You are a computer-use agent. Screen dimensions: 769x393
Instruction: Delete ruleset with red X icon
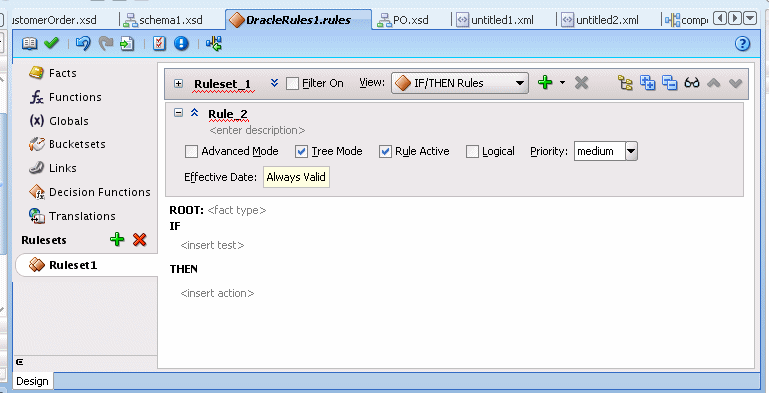coord(140,239)
